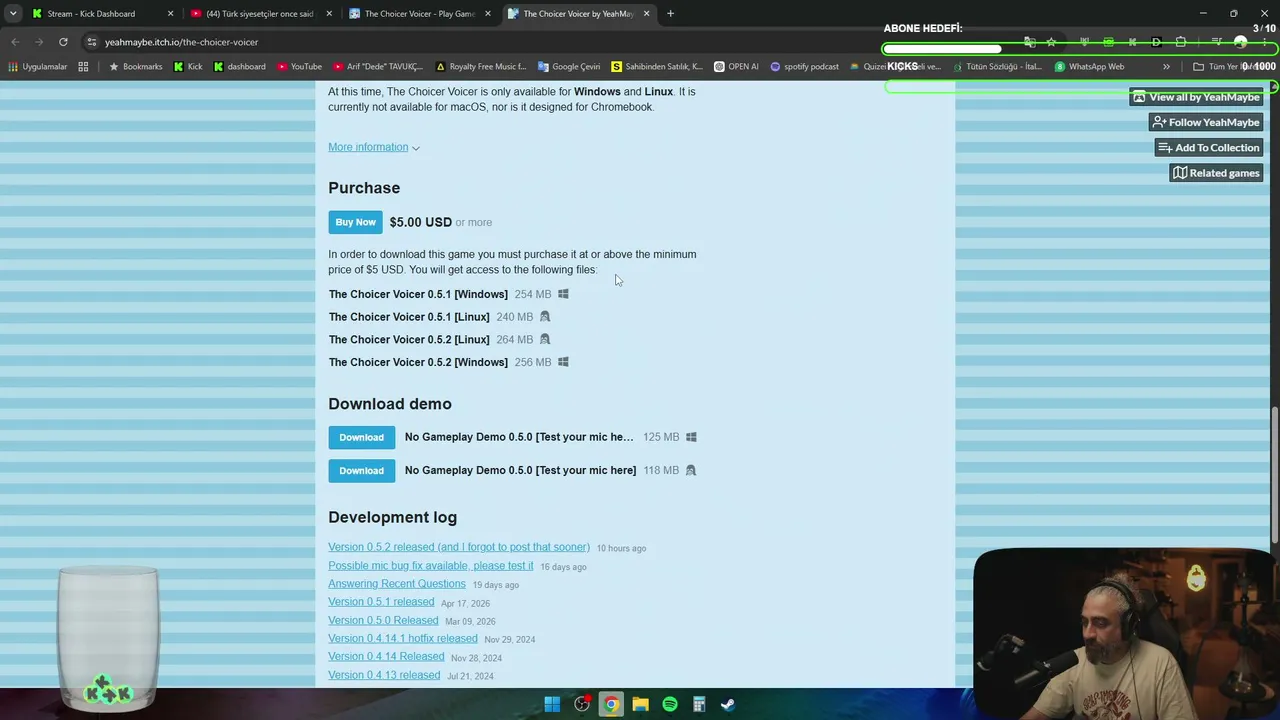Click View all by YeahMaybe button

(1196, 97)
